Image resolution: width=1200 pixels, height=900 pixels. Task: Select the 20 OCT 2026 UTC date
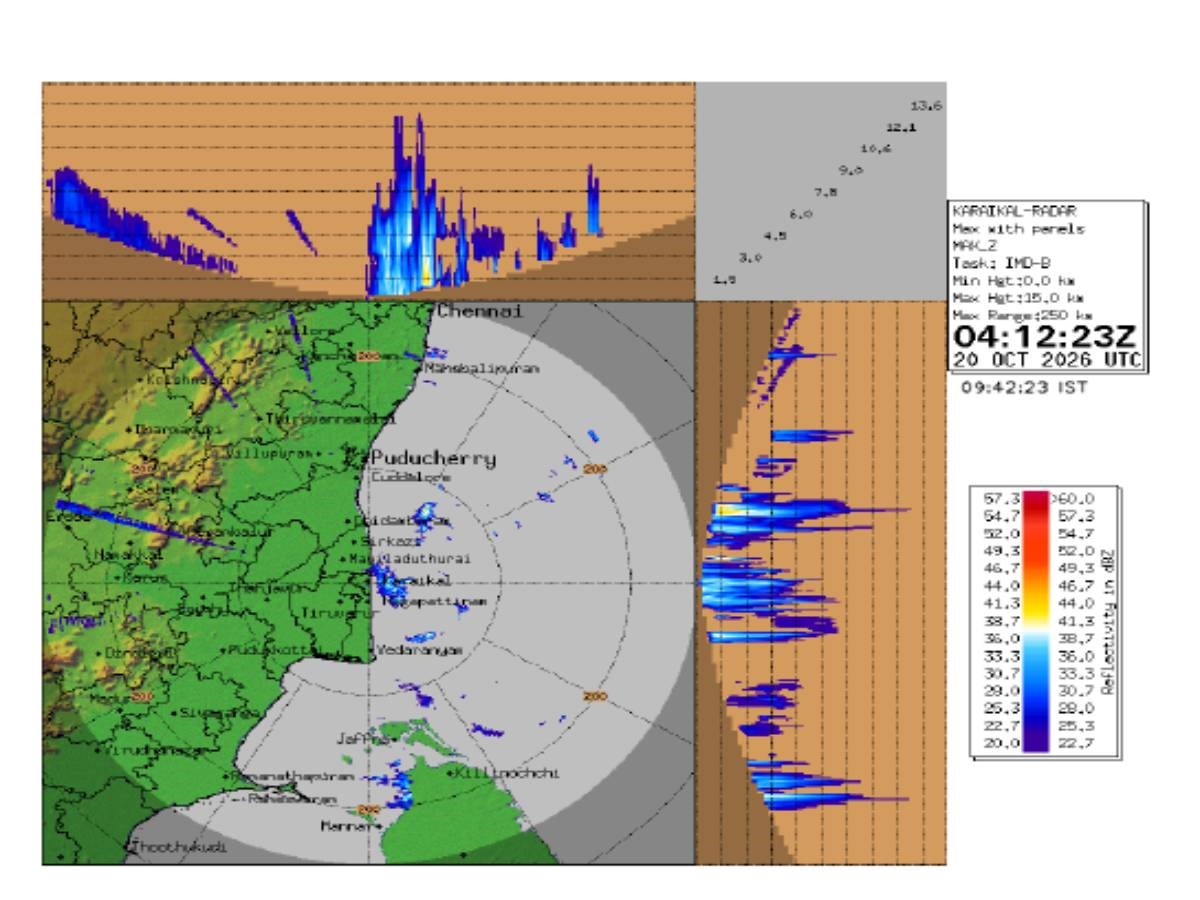click(x=1047, y=359)
